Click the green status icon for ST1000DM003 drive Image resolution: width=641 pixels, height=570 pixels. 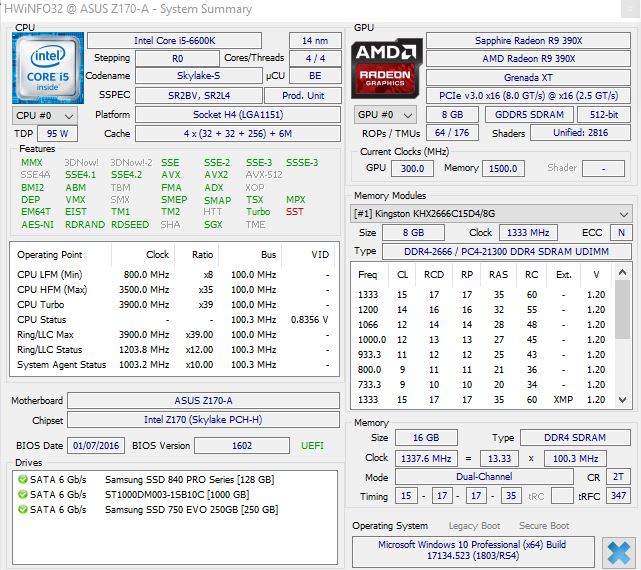click(23, 494)
